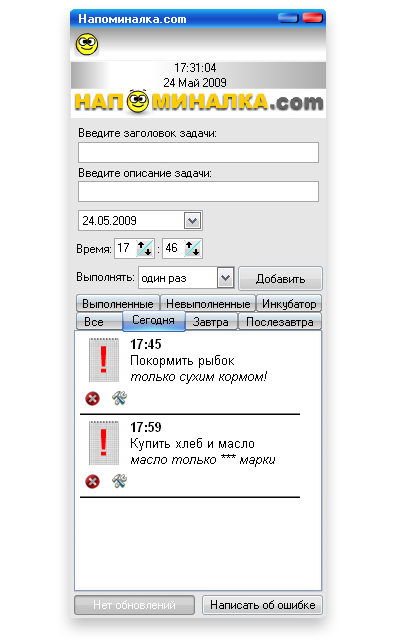
Task: Delete the 'Покормить рыбок' task
Action: point(93,398)
